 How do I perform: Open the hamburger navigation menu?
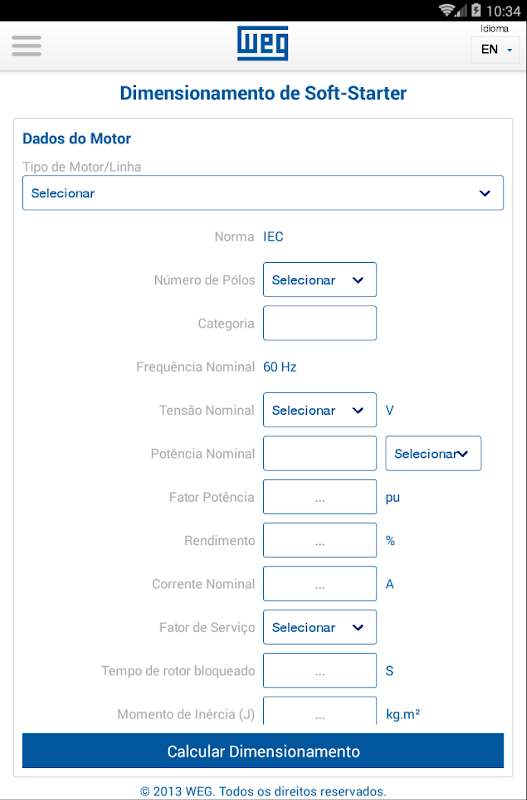(27, 46)
